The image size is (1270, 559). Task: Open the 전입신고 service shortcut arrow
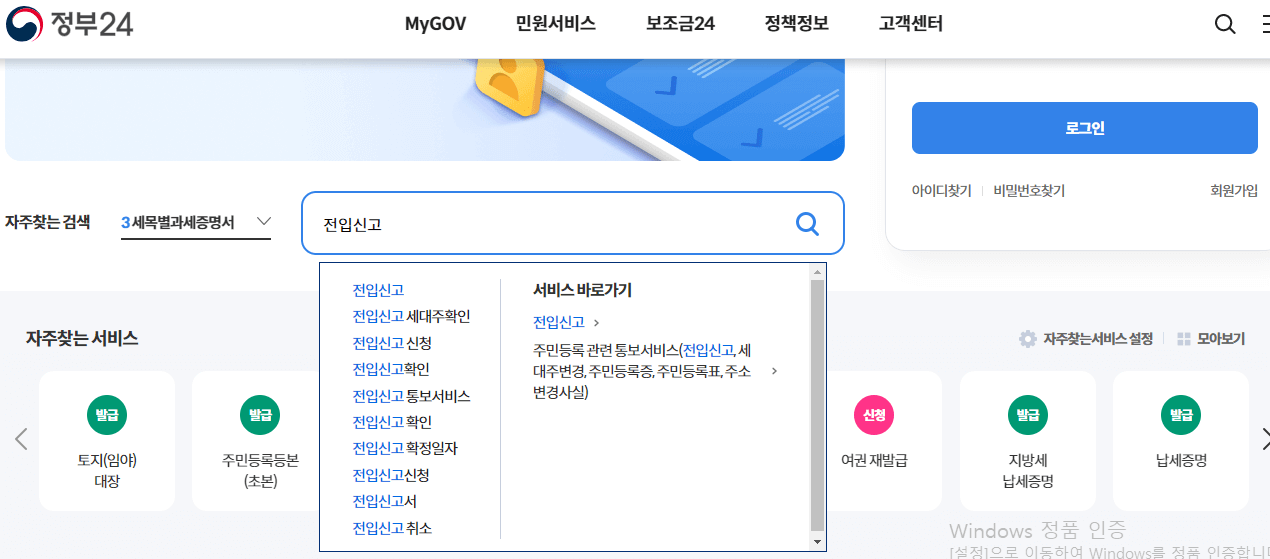pos(596,322)
